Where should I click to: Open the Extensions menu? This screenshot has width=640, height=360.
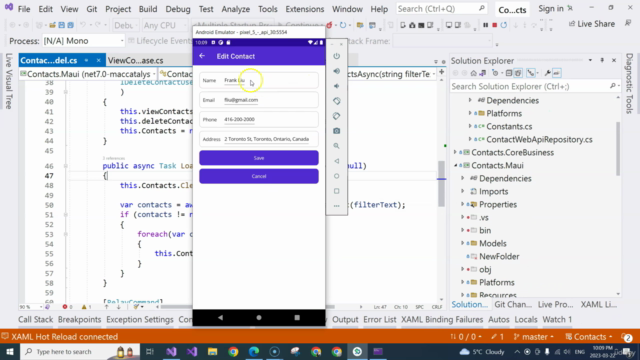304,9
